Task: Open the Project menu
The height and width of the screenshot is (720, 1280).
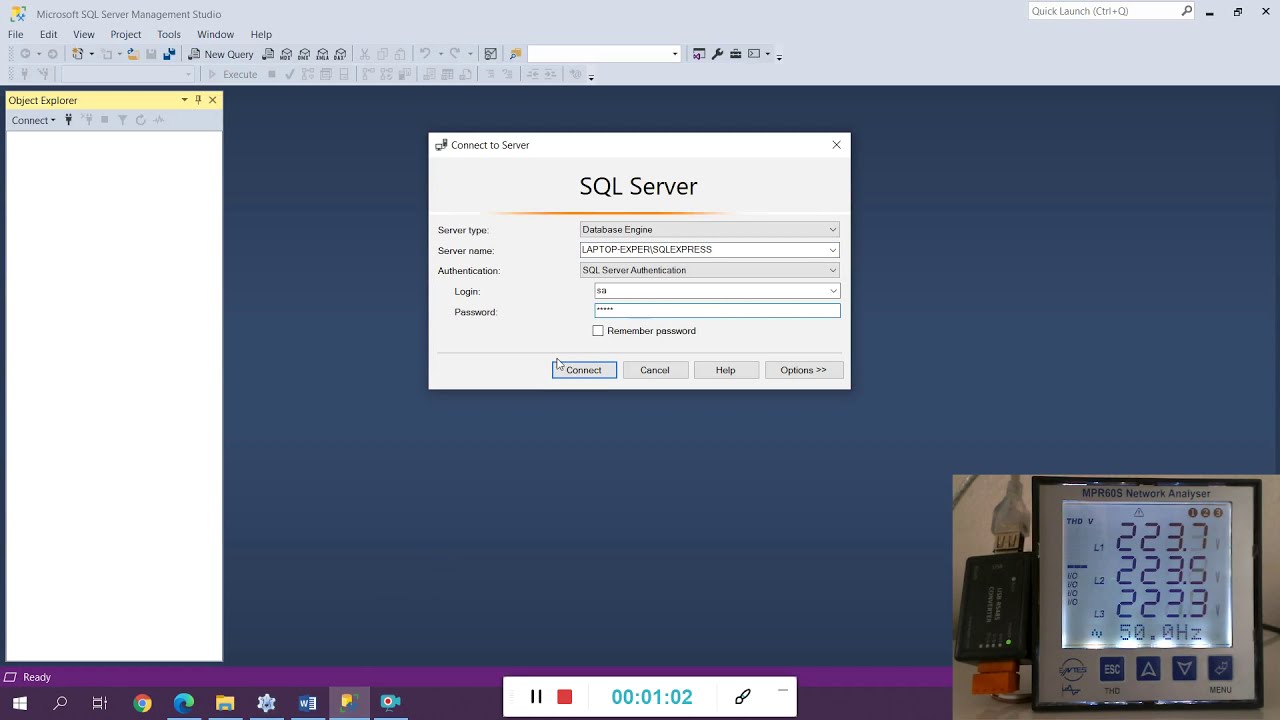Action: [126, 34]
